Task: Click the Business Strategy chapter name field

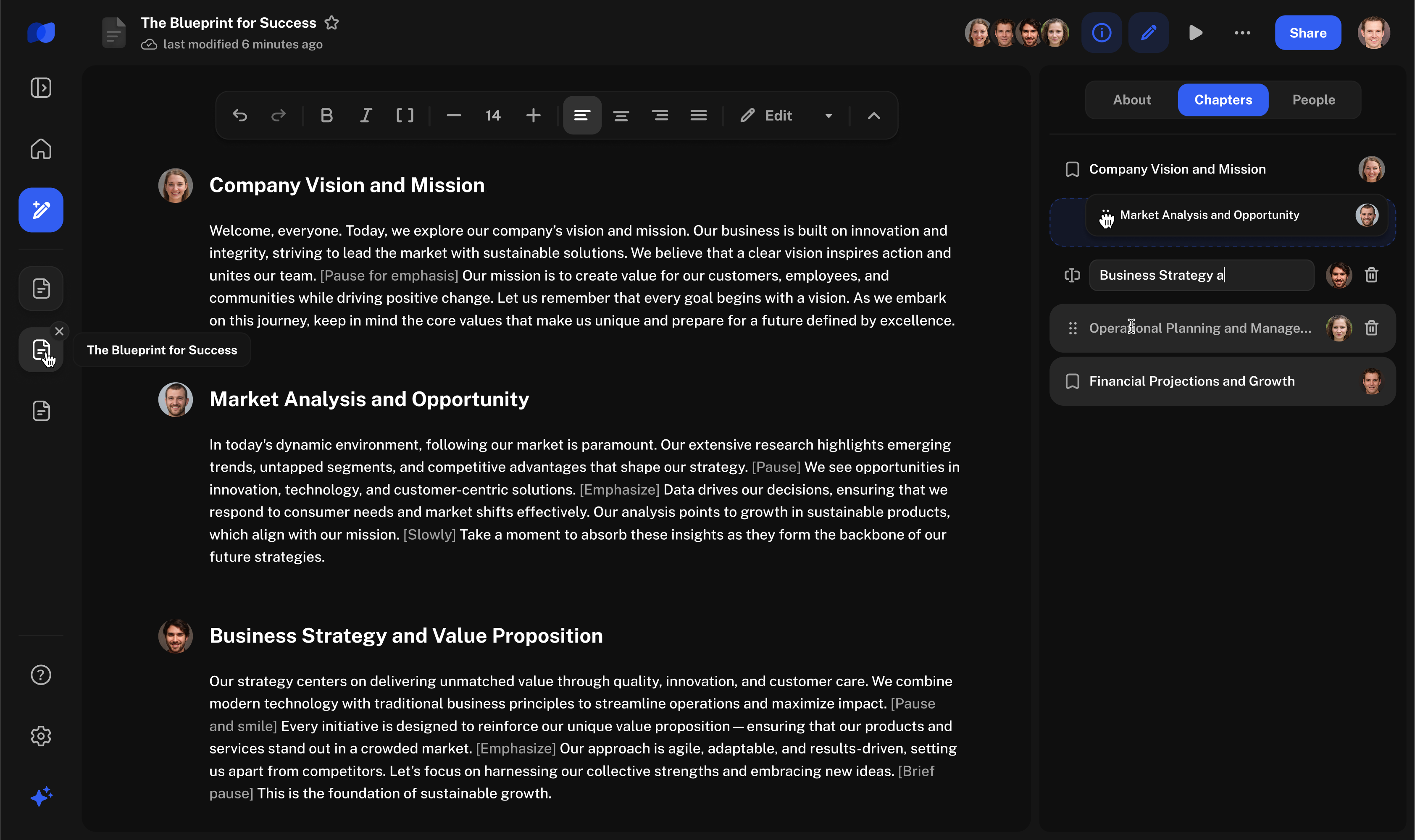Action: pos(1202,275)
